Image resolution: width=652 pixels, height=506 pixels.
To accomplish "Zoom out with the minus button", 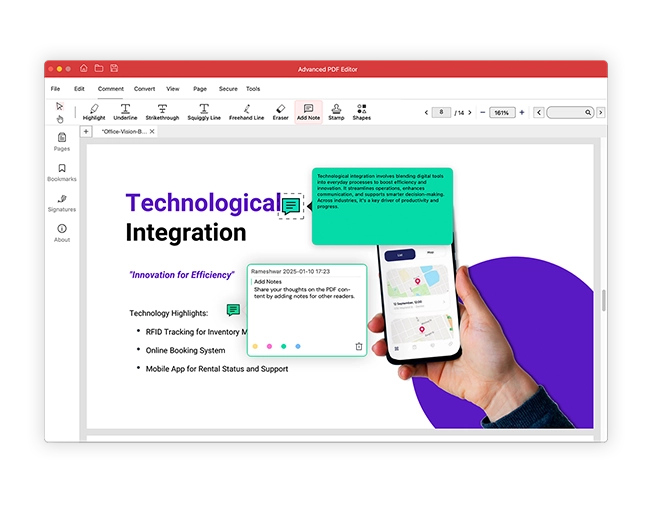I will (x=482, y=112).
